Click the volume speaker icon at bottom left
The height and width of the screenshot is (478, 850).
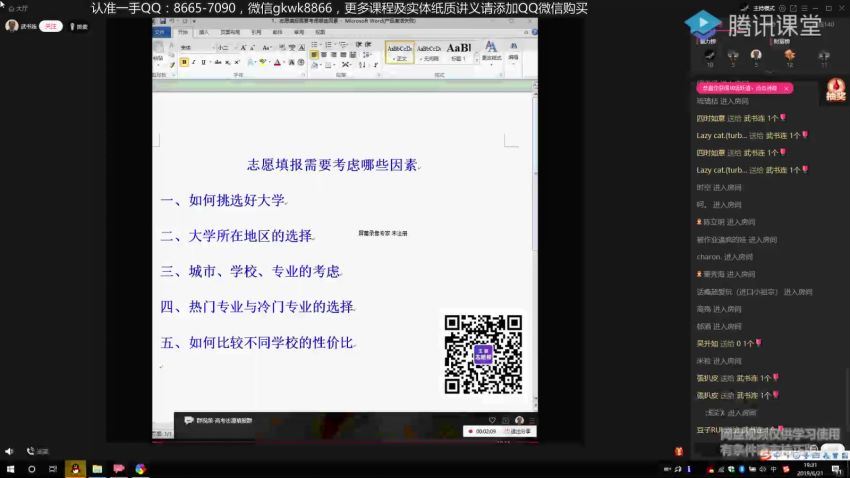(9, 451)
